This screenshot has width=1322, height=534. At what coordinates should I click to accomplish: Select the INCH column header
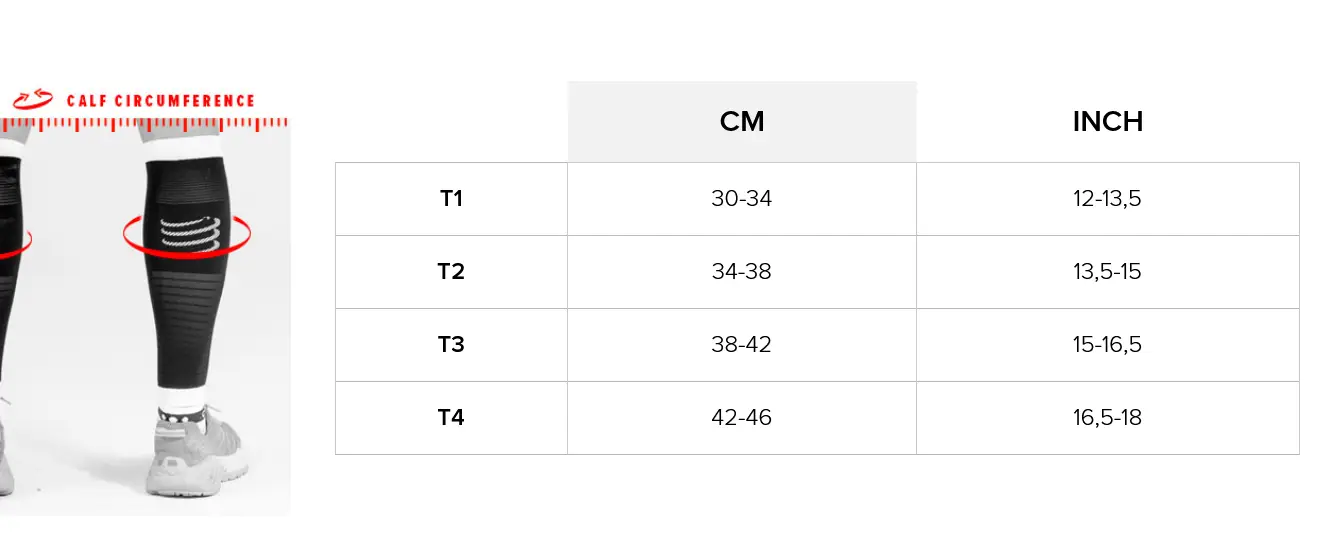[x=1108, y=122]
